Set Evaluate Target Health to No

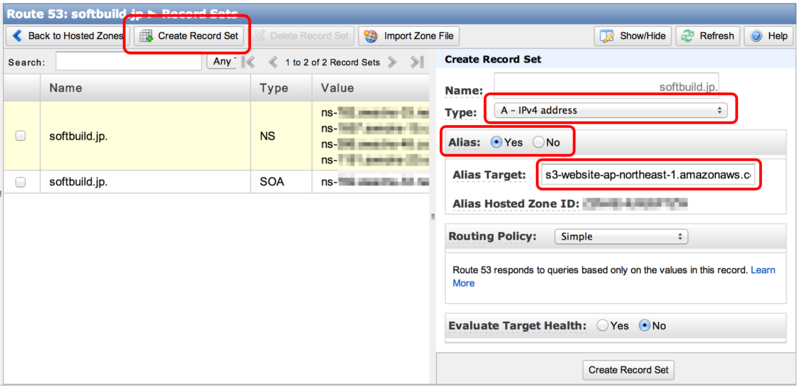pos(645,326)
